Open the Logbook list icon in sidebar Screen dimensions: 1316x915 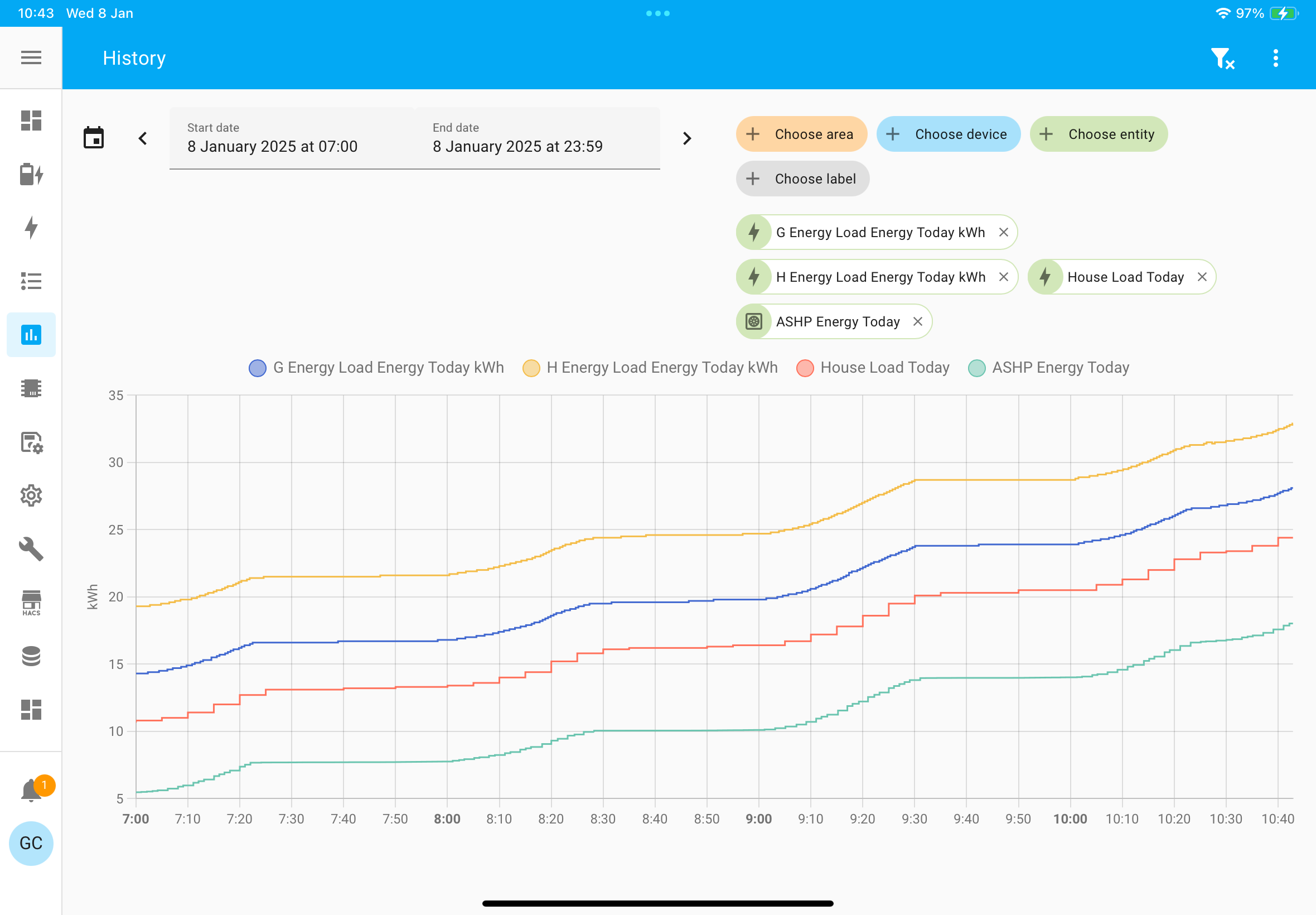coord(31,281)
